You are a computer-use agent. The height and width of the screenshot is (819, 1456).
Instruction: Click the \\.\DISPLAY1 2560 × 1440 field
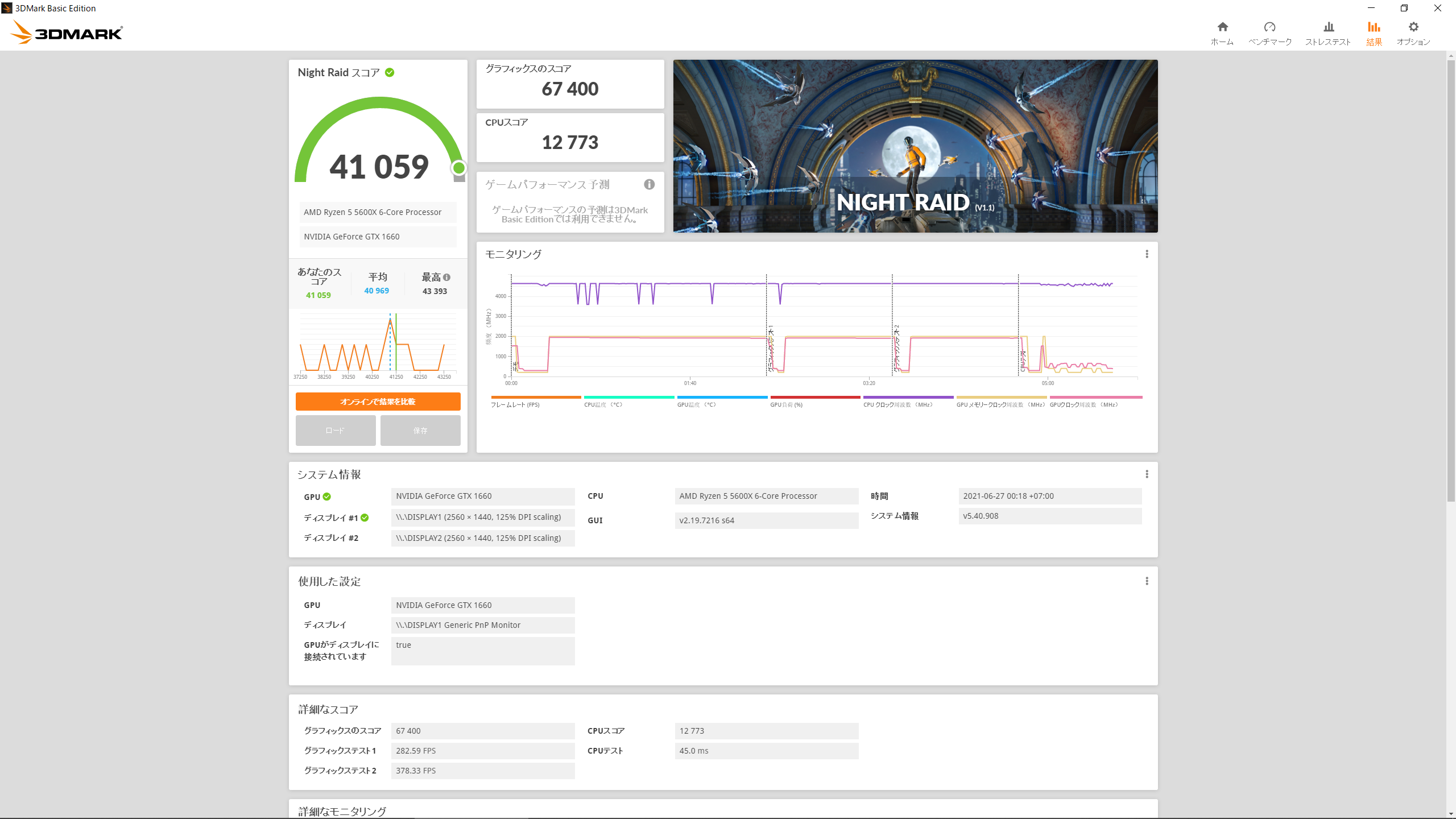pos(483,517)
